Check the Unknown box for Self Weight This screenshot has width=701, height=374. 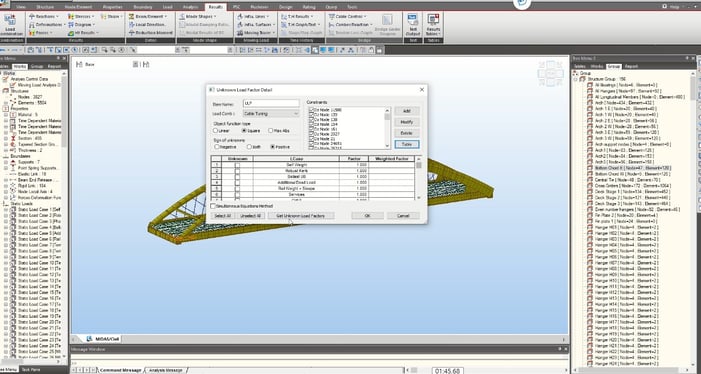pos(237,165)
